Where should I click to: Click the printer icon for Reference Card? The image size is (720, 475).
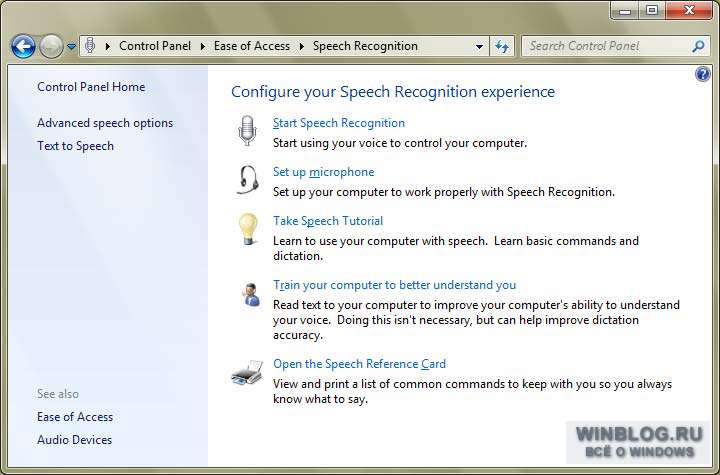pyautogui.click(x=247, y=372)
